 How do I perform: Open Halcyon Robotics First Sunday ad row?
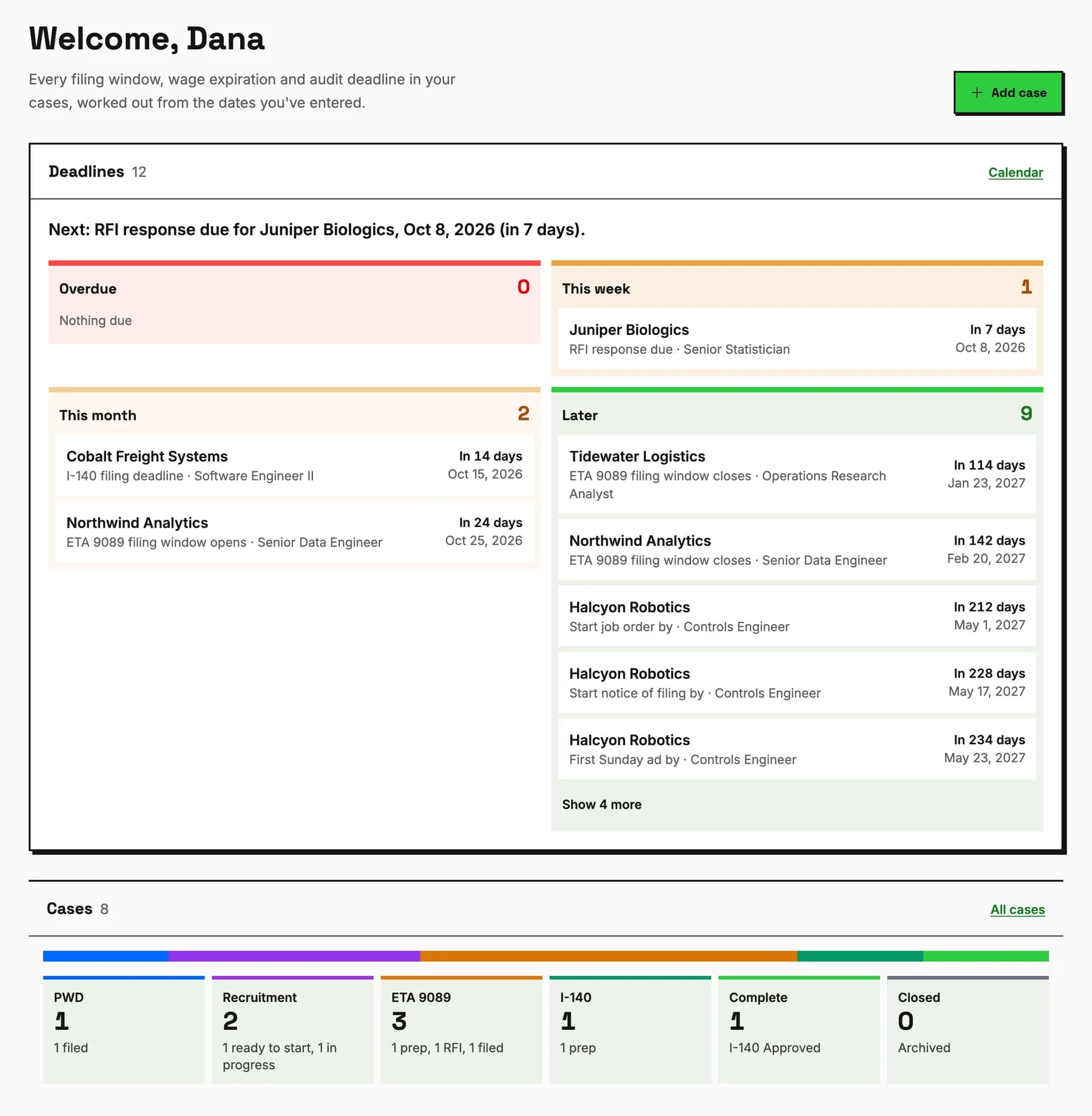coord(797,749)
